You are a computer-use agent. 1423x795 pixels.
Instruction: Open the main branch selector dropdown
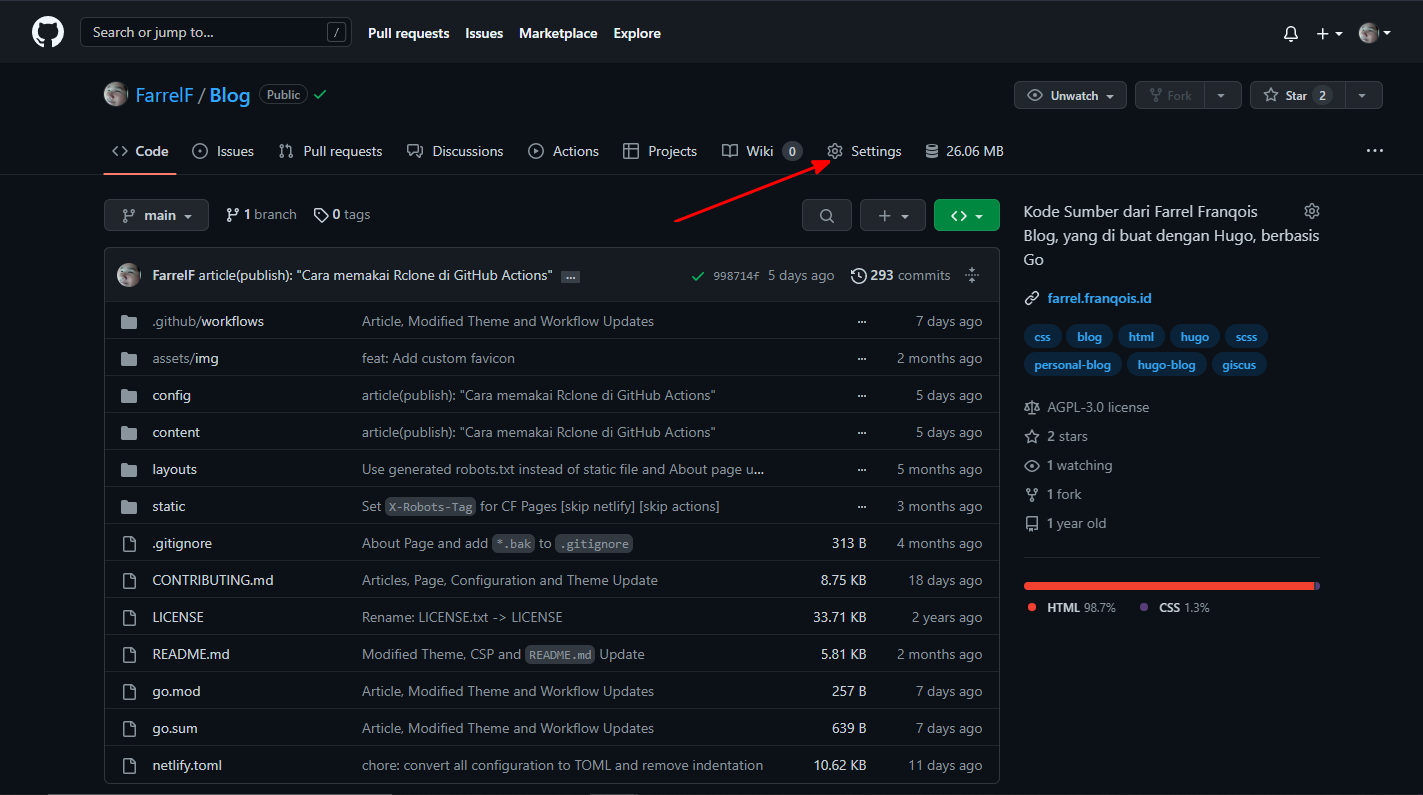[x=156, y=215]
